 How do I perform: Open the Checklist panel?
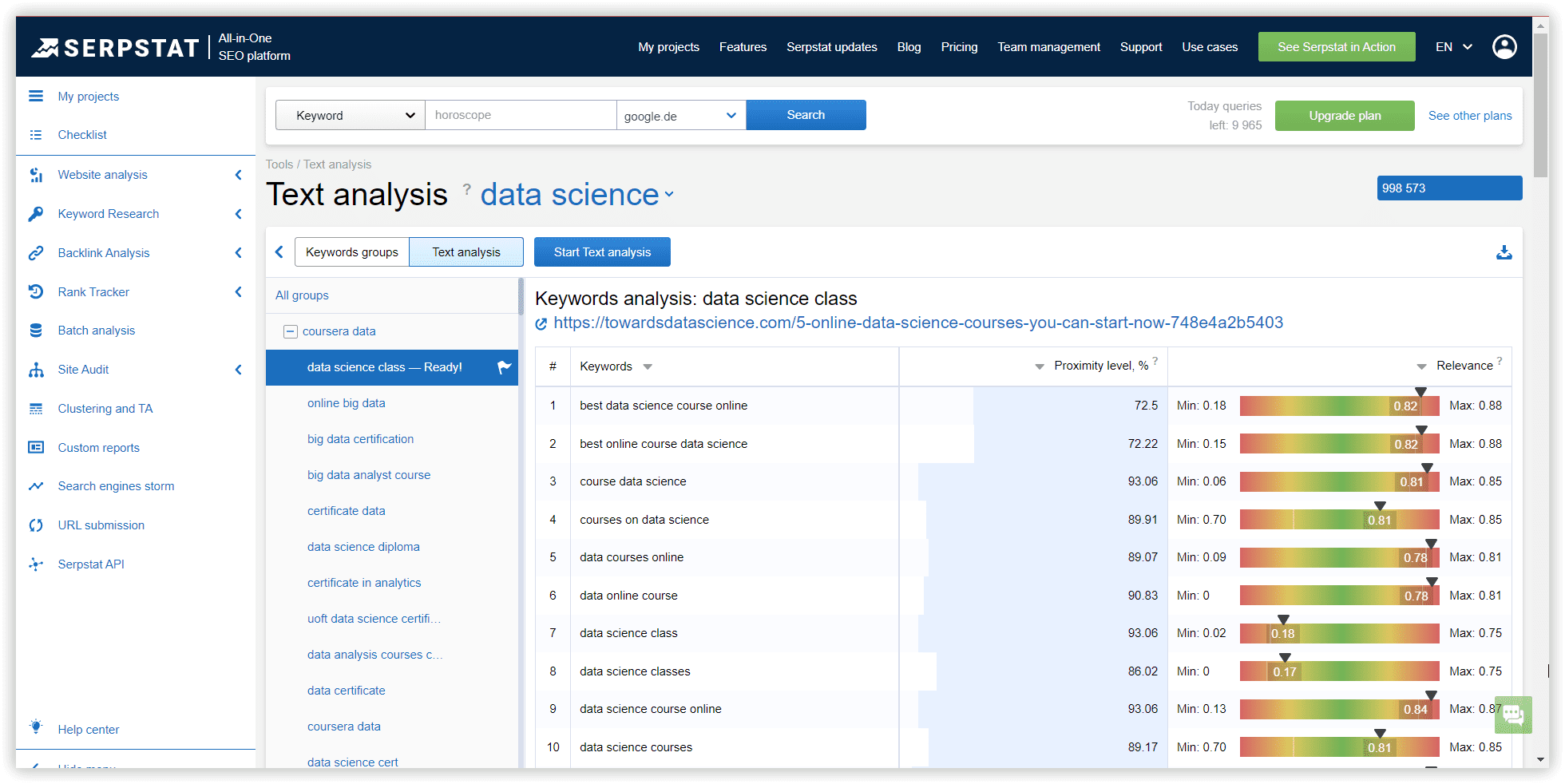coord(81,134)
